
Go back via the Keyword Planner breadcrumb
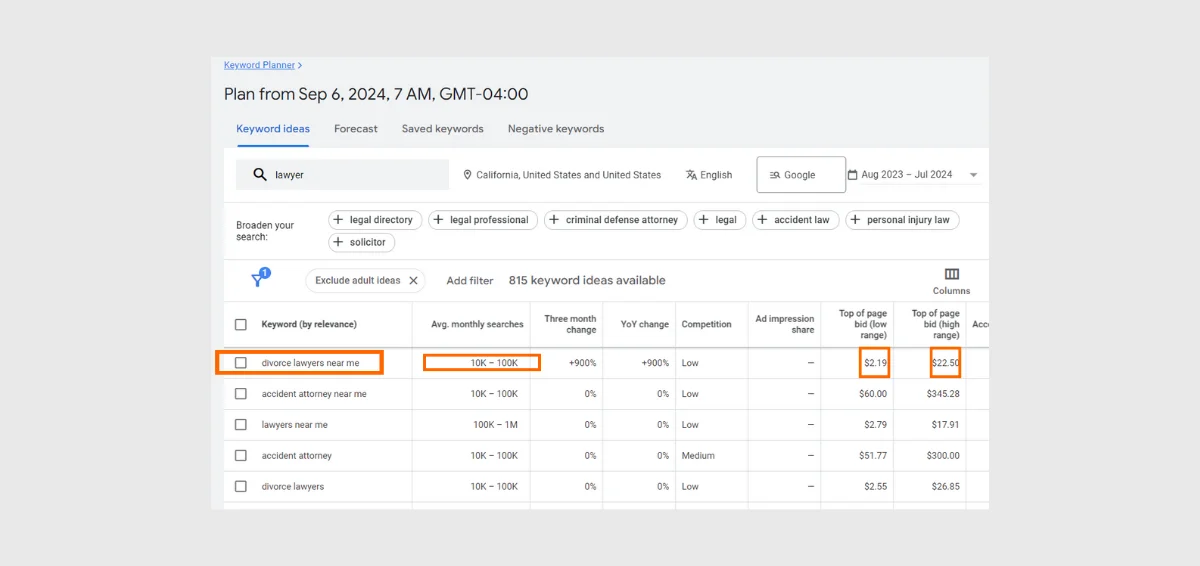(x=259, y=65)
